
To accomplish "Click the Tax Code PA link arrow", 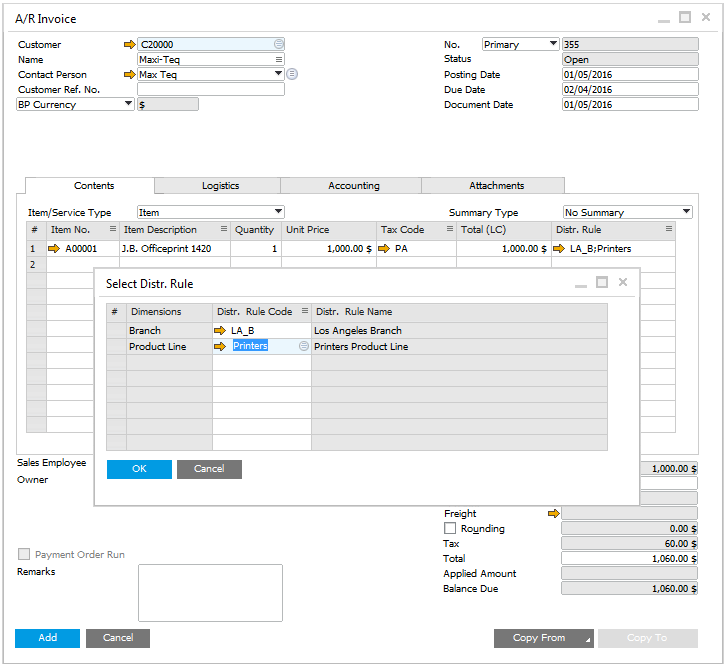I will point(384,248).
